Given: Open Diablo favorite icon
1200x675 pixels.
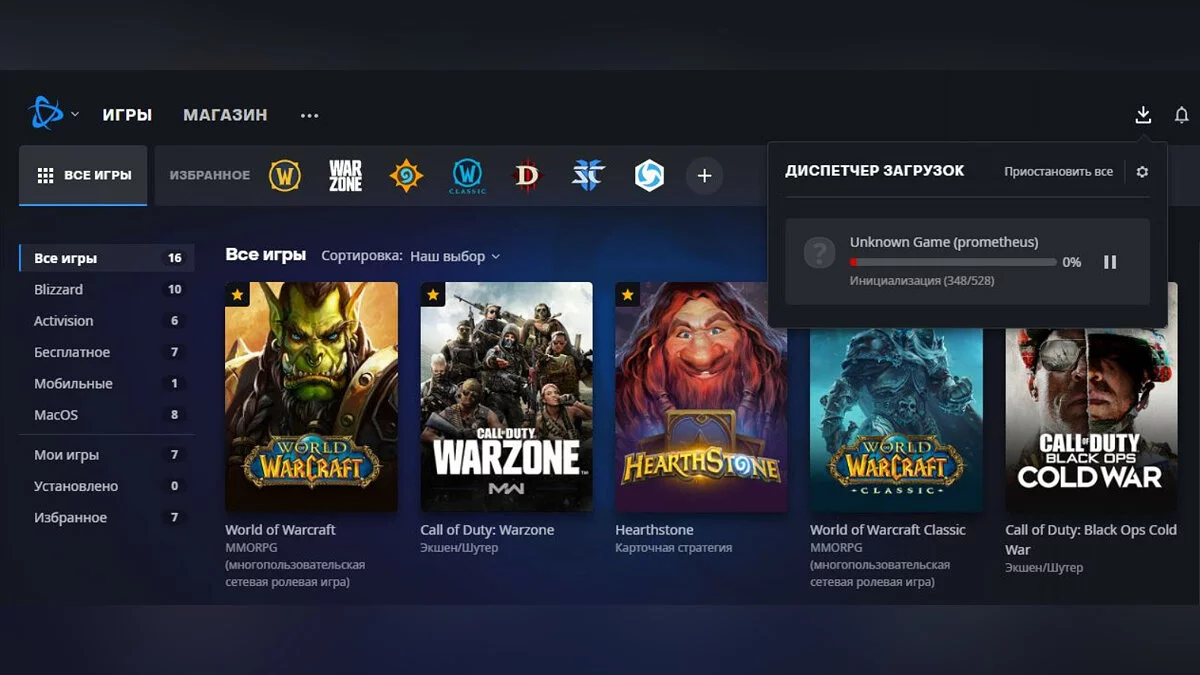Looking at the screenshot, I should pos(527,176).
